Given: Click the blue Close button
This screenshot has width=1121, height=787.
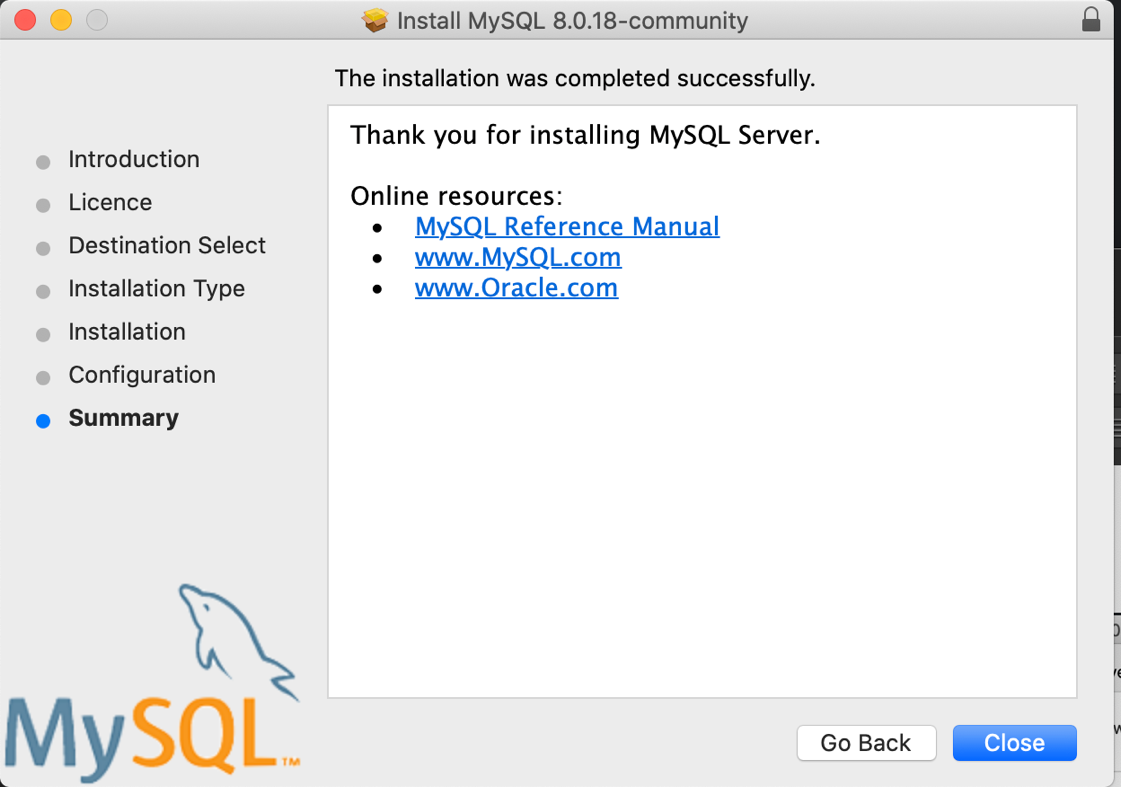Looking at the screenshot, I should (1014, 743).
